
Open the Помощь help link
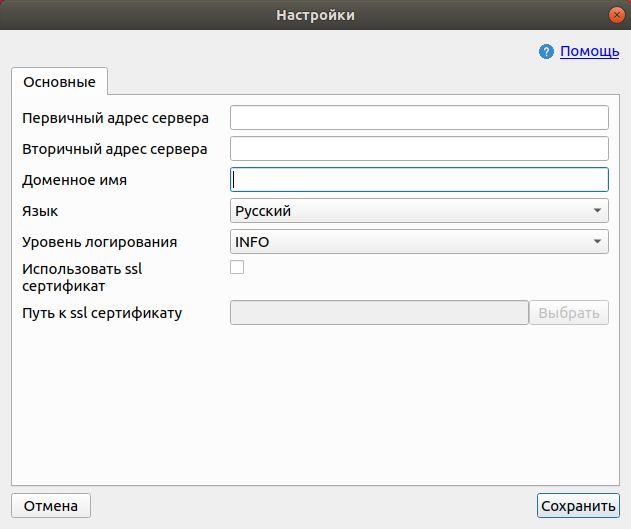coord(590,51)
